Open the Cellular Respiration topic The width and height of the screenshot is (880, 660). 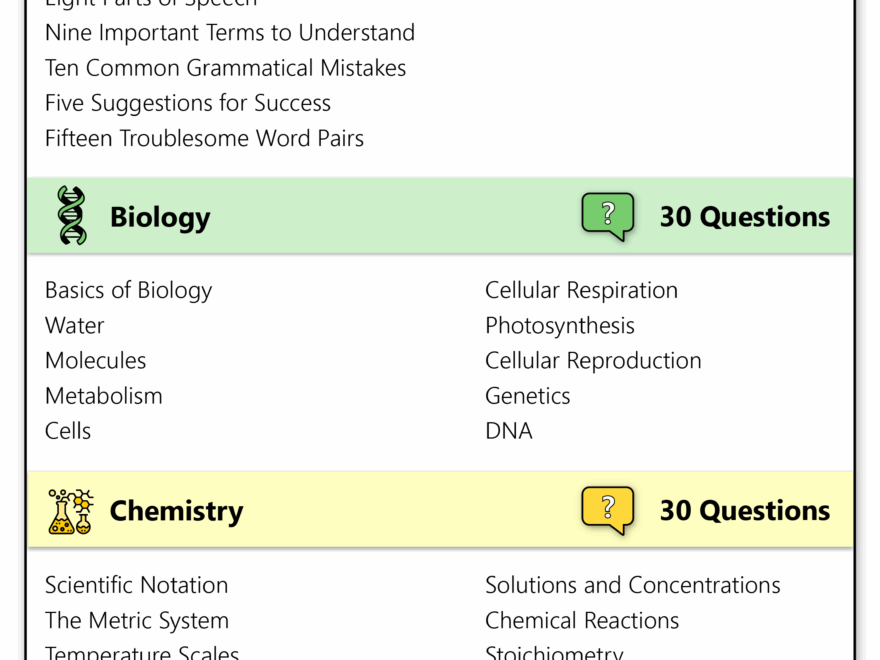(x=581, y=290)
